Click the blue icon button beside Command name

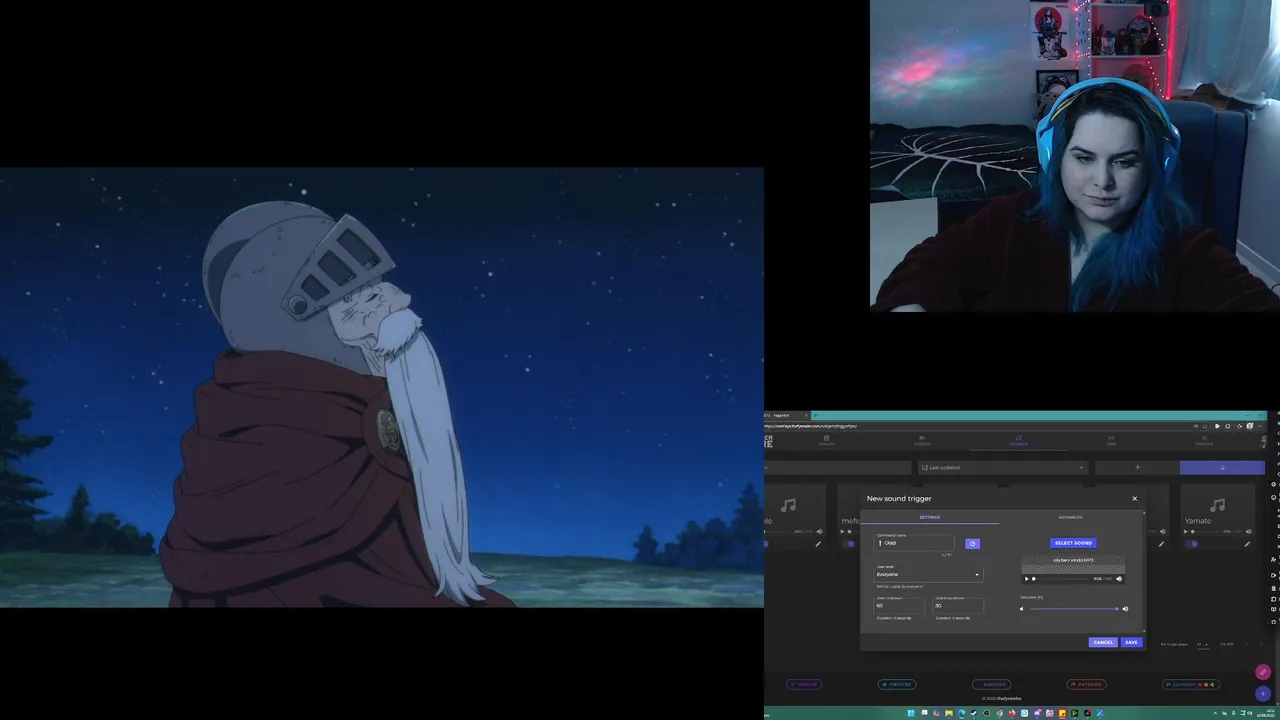pyautogui.click(x=972, y=543)
